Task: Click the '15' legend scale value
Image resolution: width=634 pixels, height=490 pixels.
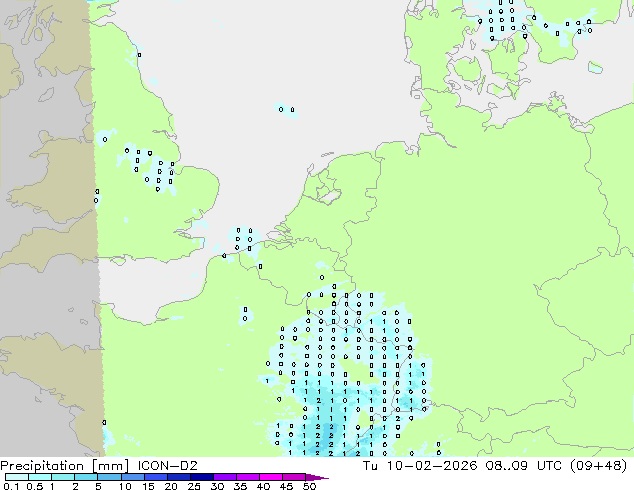Action: [x=148, y=486]
